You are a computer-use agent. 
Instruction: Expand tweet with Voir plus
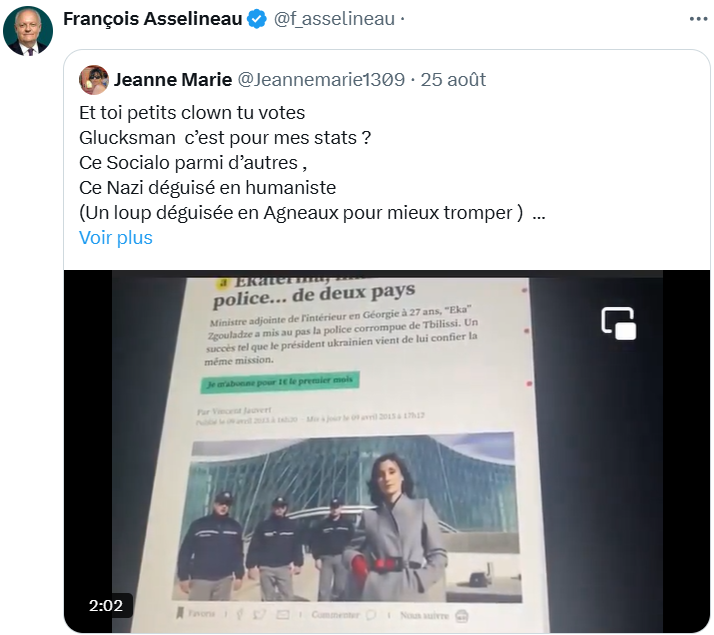point(116,238)
